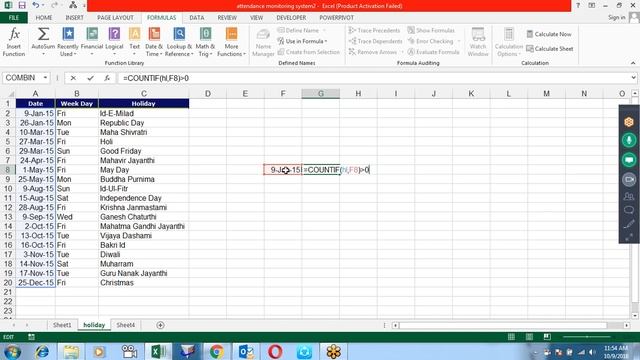Open the Sheet4 worksheet tab
This screenshot has width=640, height=360.
tap(125, 325)
